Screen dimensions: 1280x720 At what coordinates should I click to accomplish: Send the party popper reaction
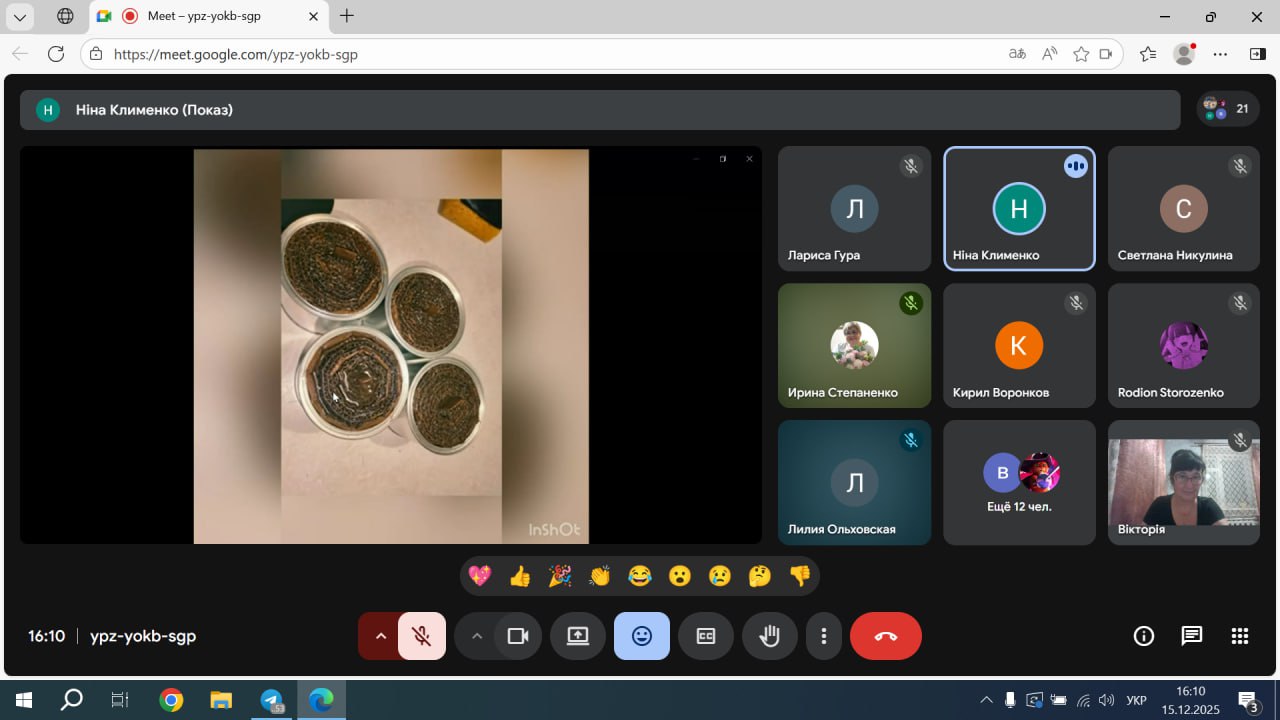[560, 576]
